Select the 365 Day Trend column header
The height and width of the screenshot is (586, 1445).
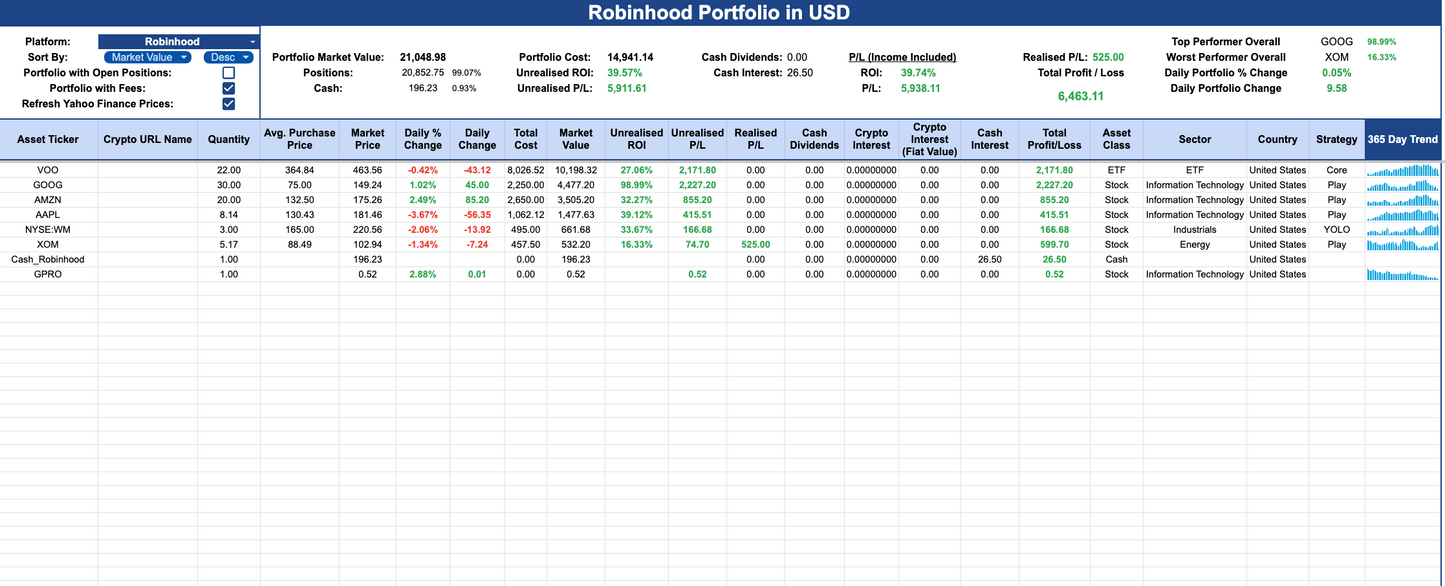tap(1403, 139)
